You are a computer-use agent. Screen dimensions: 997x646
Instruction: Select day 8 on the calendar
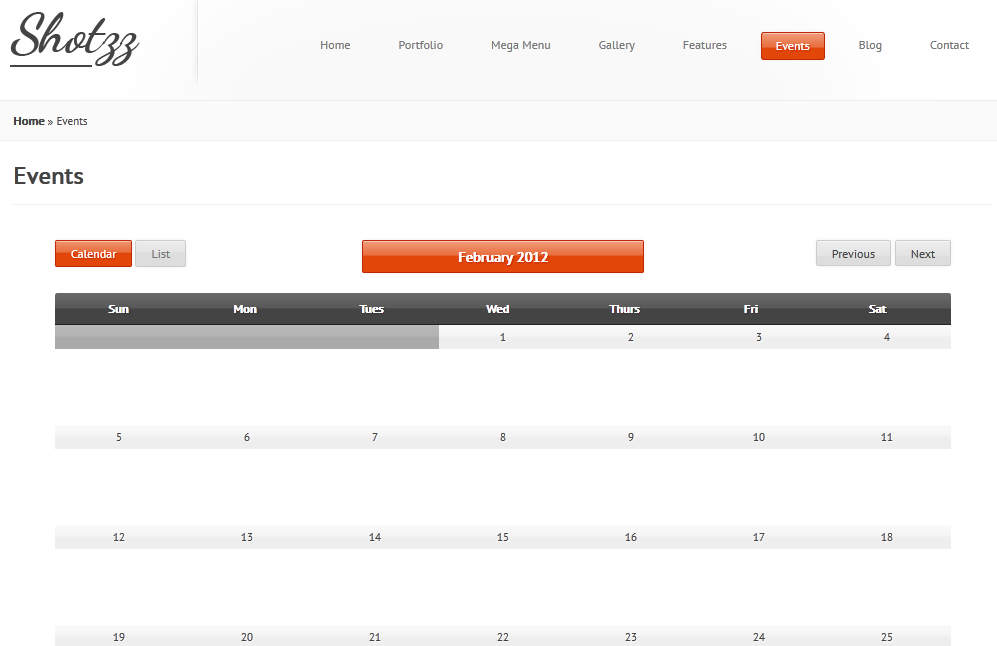click(503, 437)
